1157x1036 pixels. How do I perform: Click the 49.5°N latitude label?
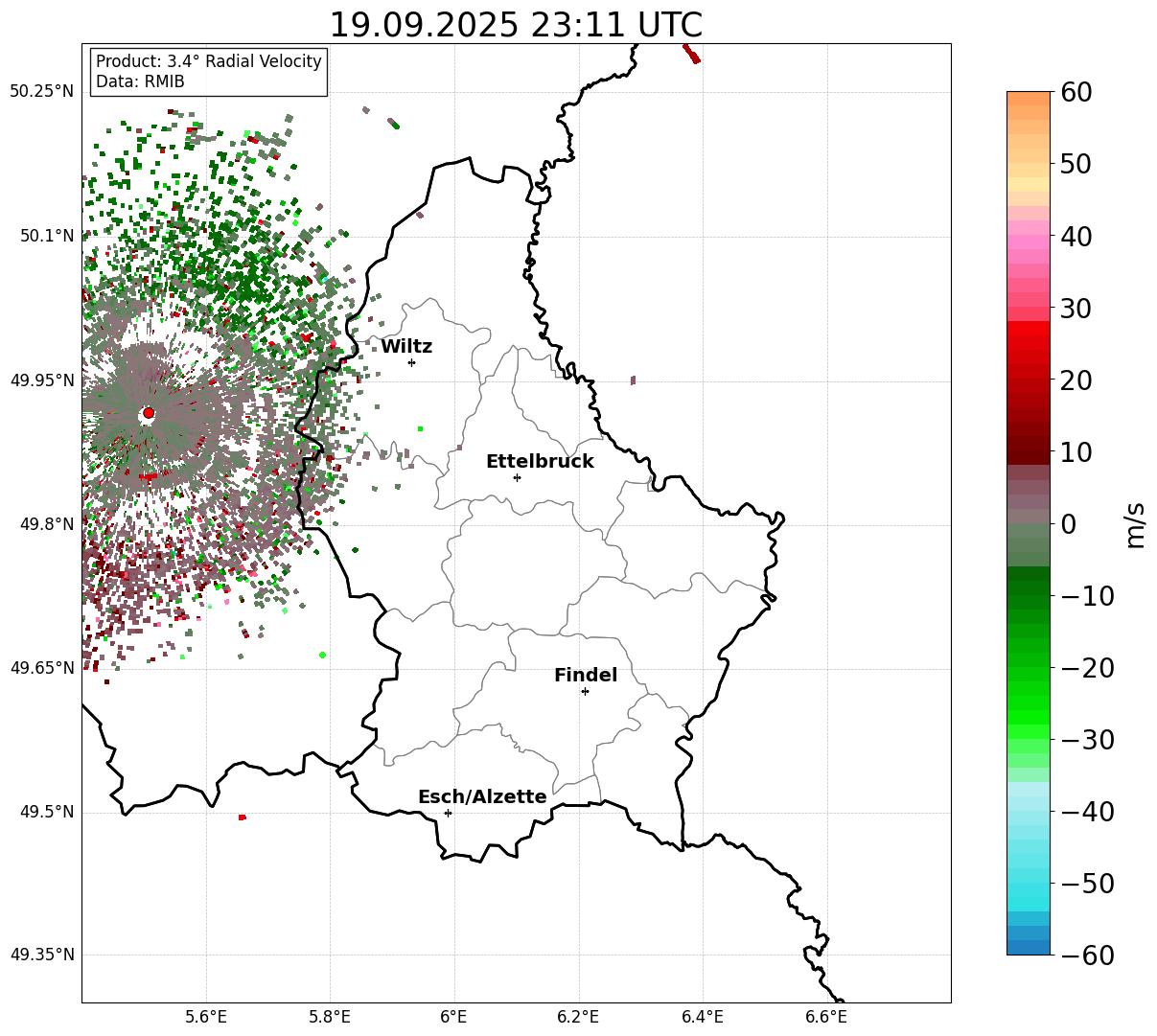46,812
